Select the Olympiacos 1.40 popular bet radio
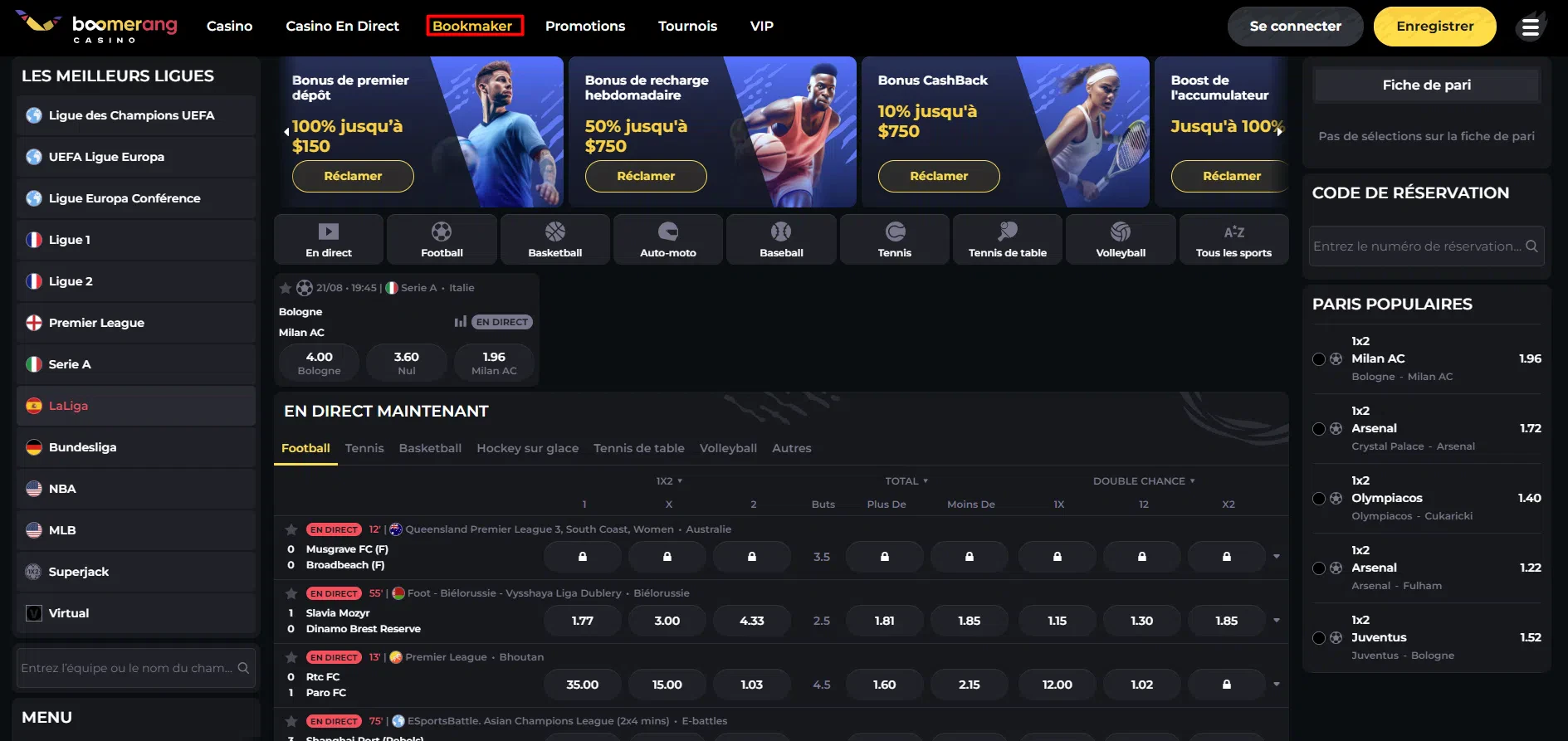This screenshot has width=1568, height=741. point(1319,499)
